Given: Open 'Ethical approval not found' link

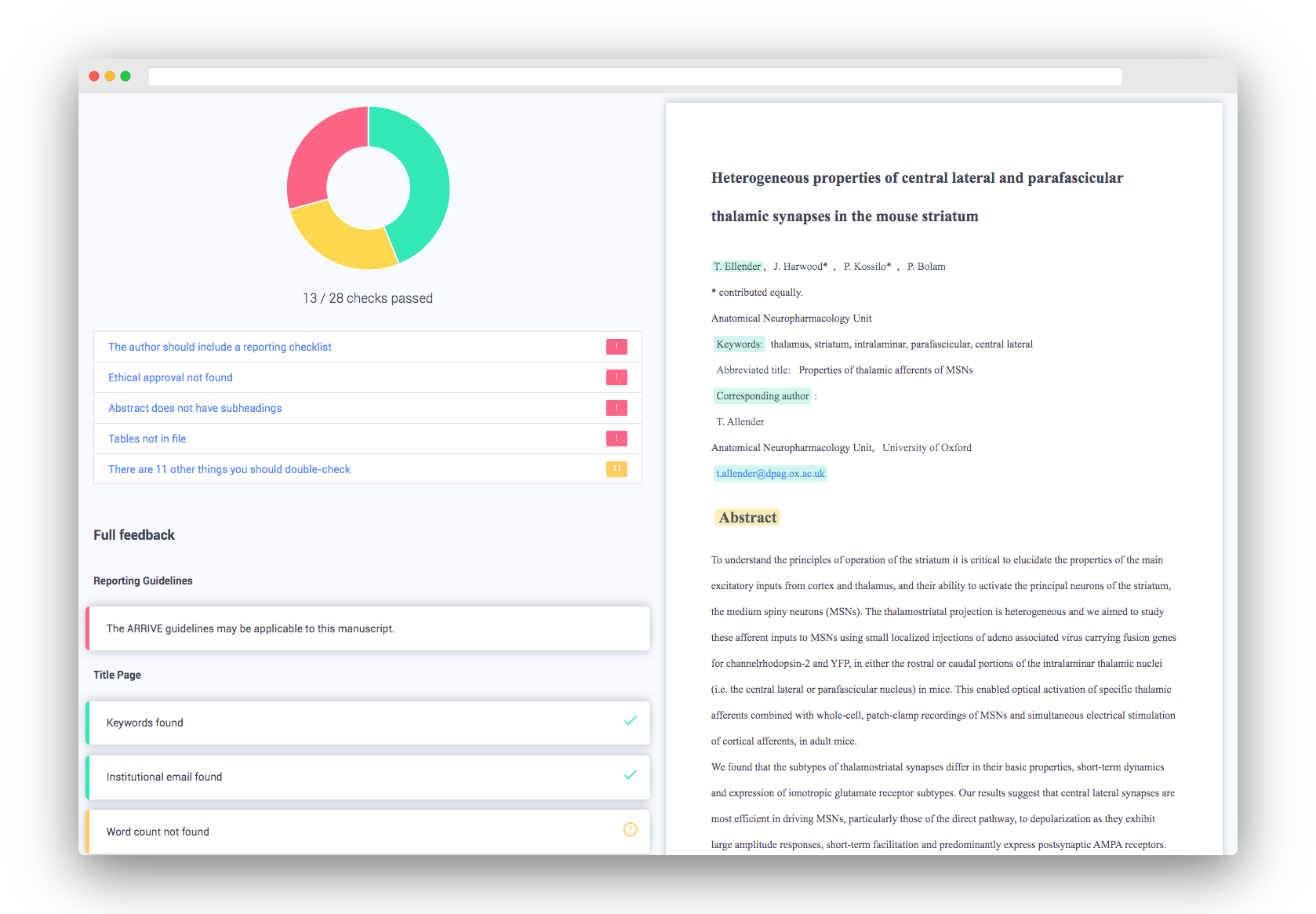Looking at the screenshot, I should coord(170,377).
